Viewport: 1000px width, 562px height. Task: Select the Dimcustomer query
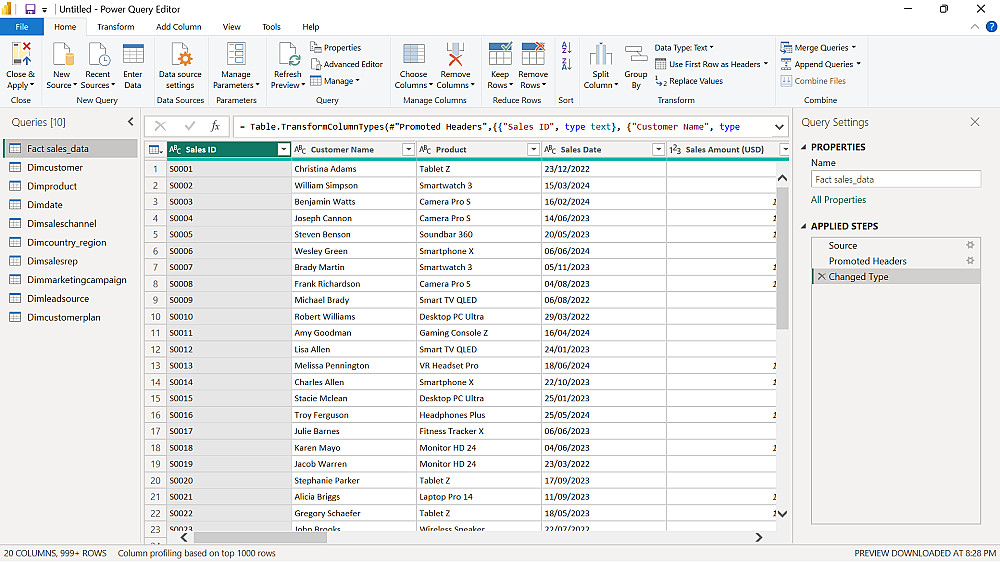coord(55,168)
